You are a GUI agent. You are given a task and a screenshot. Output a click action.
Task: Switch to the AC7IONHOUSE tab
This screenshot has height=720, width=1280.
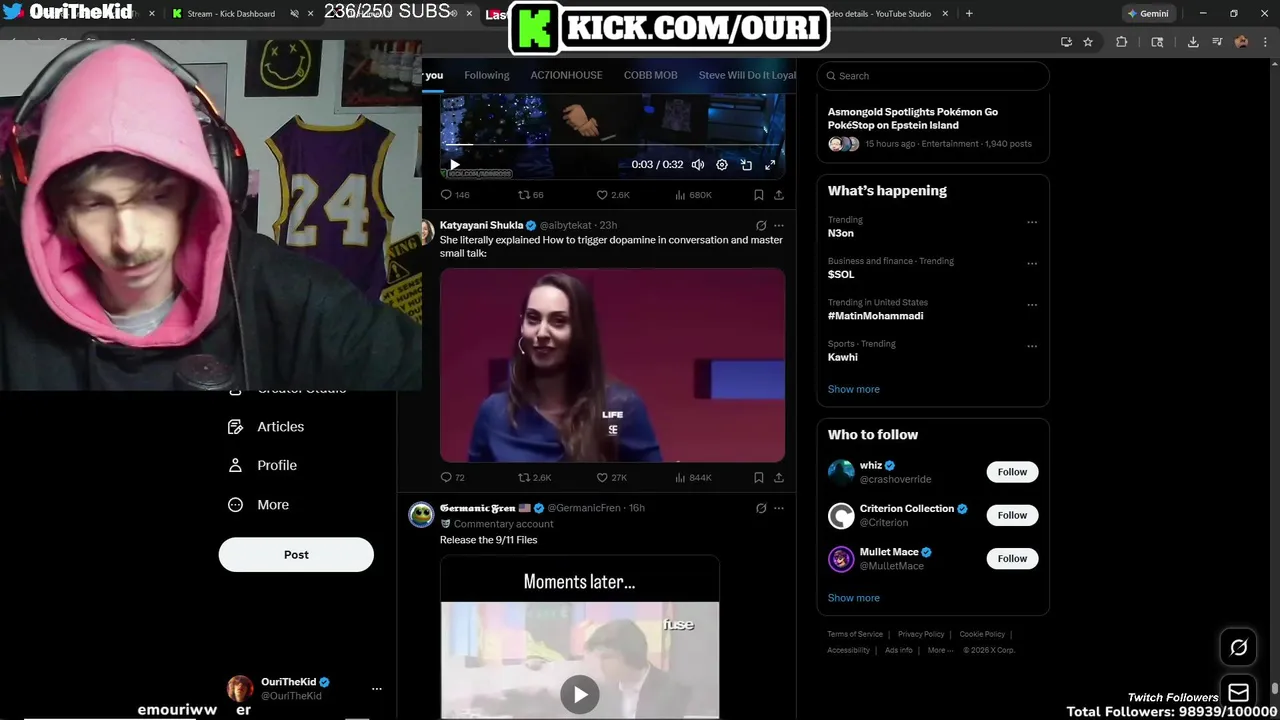(567, 75)
